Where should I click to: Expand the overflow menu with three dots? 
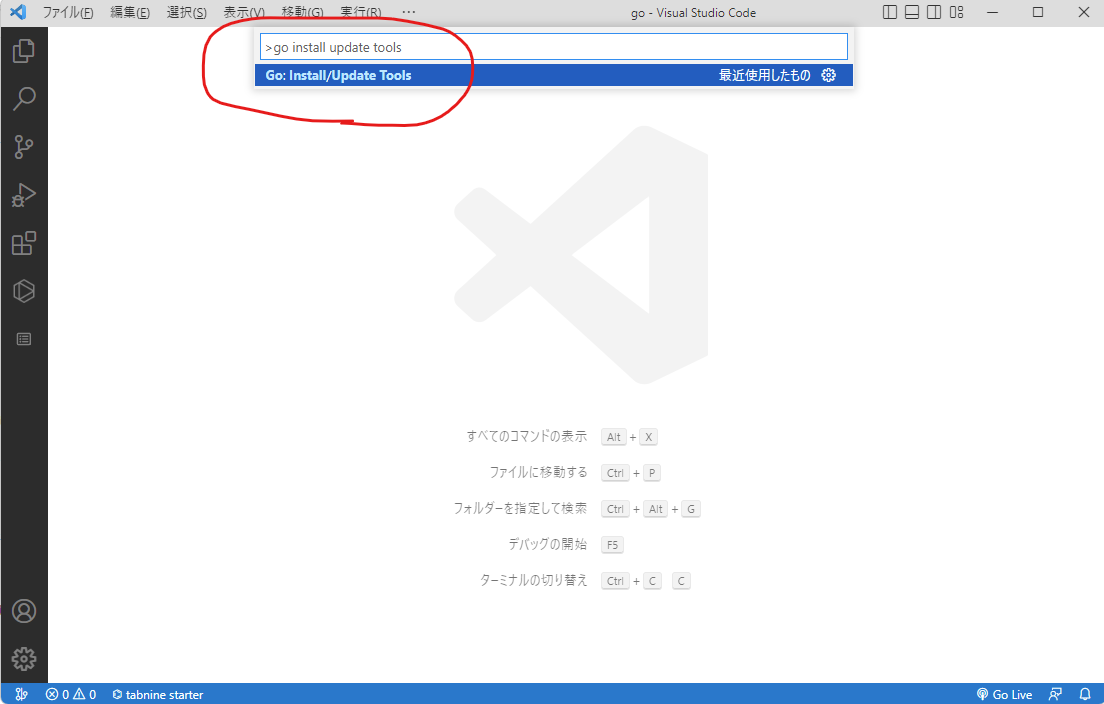(408, 12)
